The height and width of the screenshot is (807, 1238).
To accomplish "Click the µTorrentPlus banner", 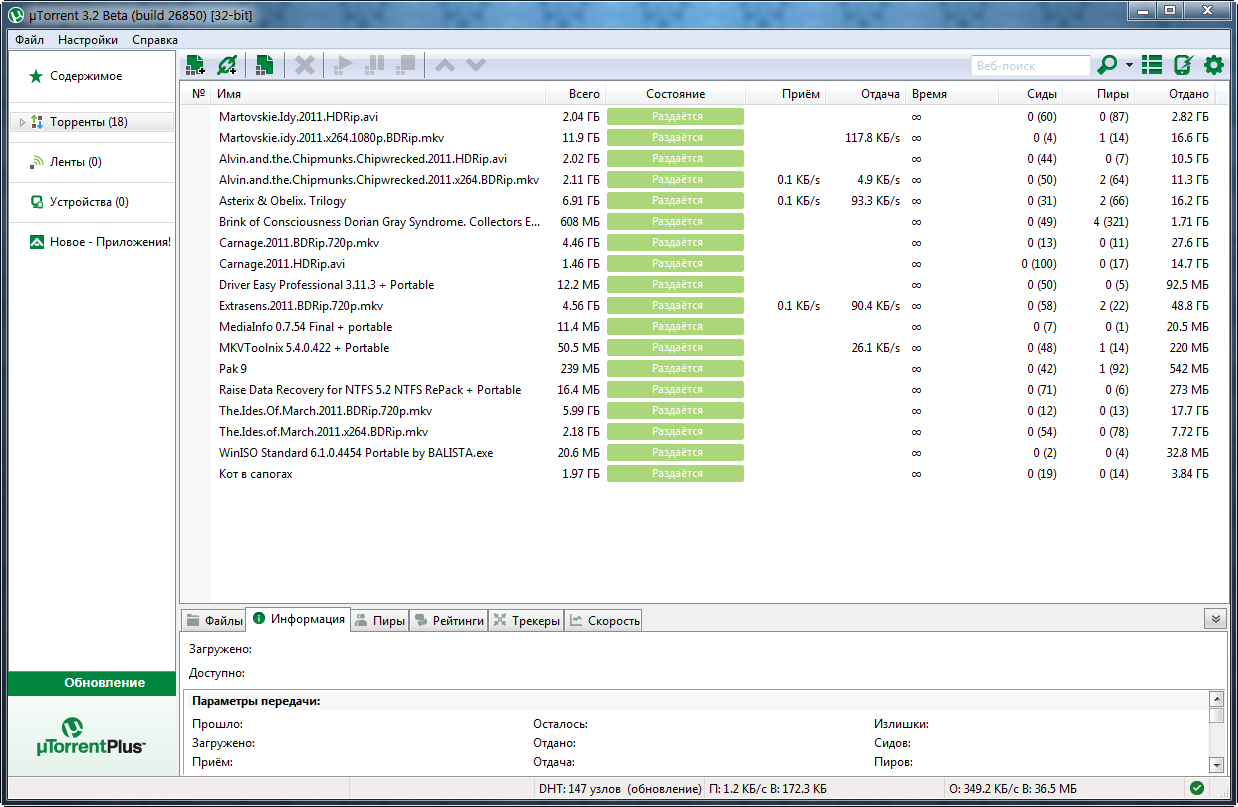I will click(x=91, y=735).
